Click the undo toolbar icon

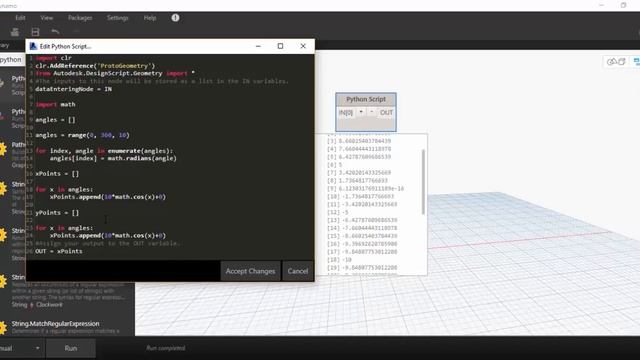56,32
